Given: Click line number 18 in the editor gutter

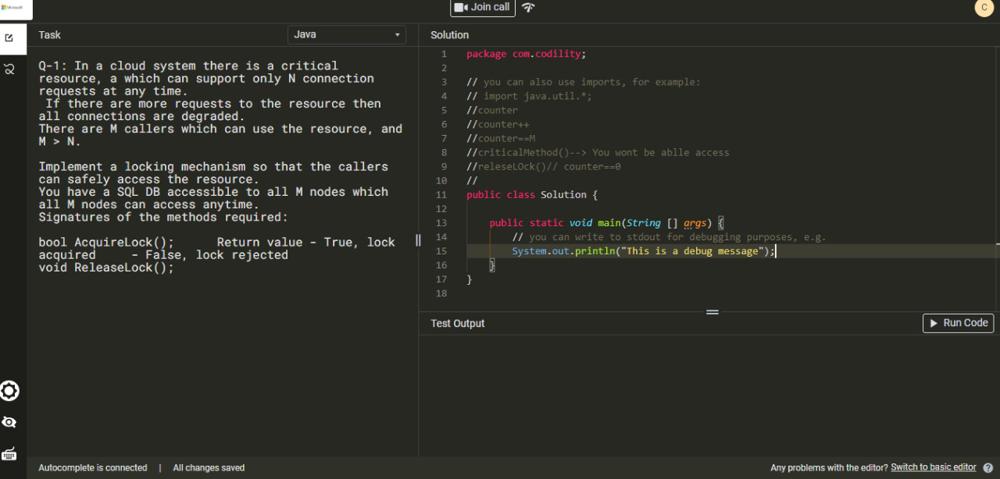Looking at the screenshot, I should click(x=441, y=293).
